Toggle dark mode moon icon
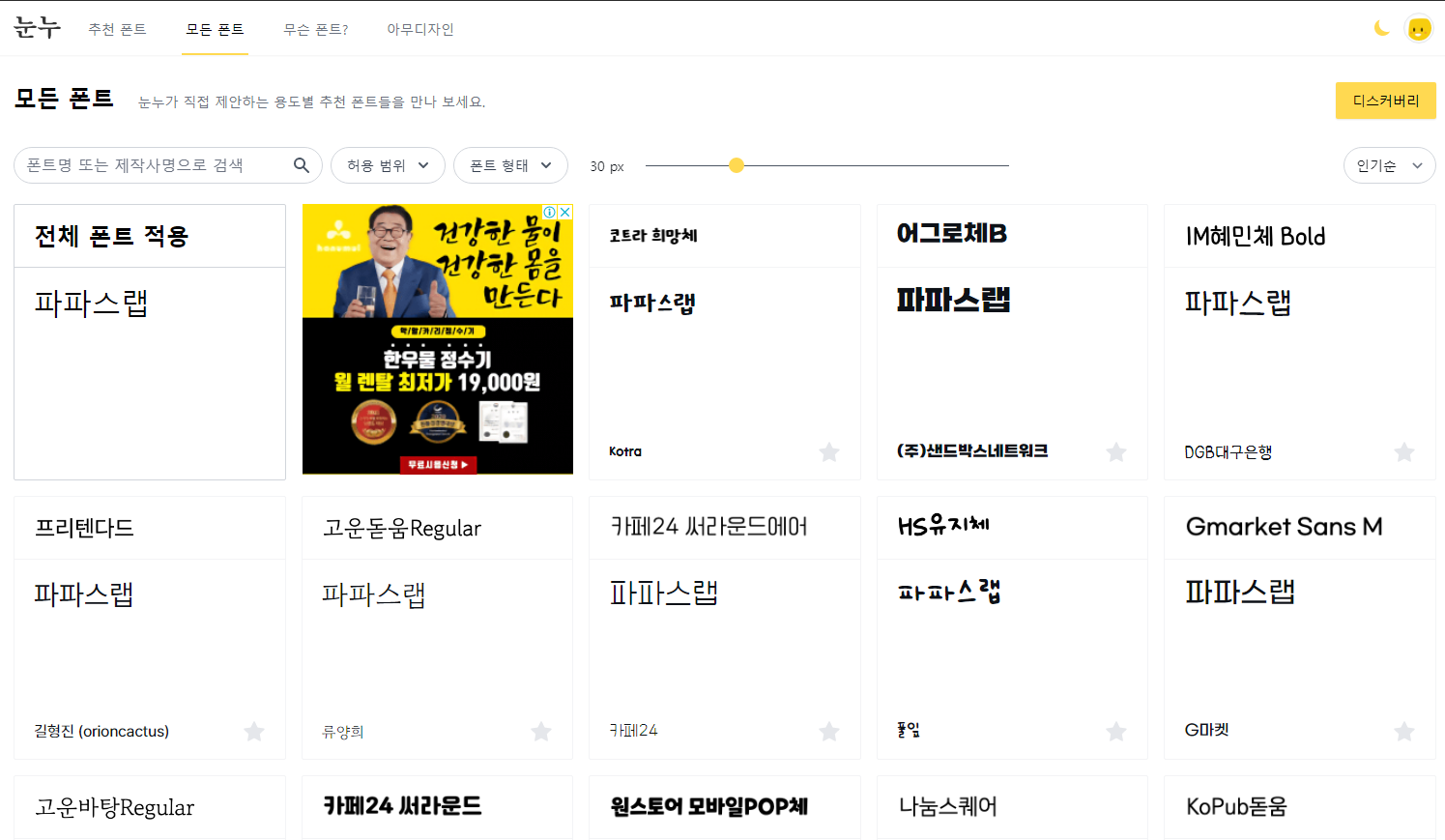Image resolution: width=1445 pixels, height=840 pixels. coord(1381,29)
